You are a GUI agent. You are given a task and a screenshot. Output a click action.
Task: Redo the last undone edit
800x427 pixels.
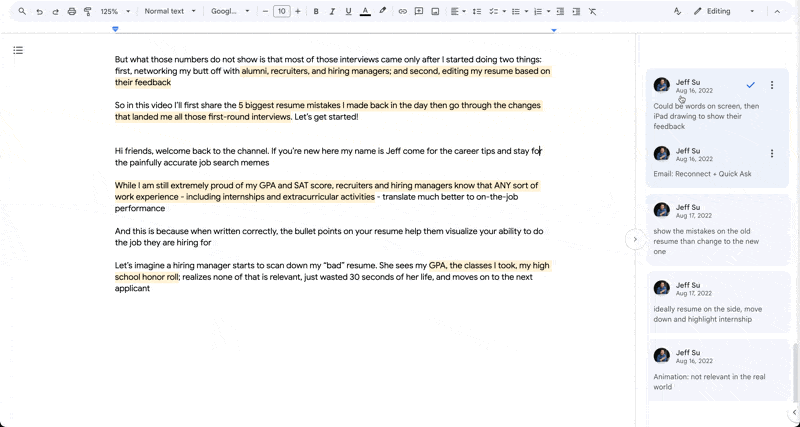pyautogui.click(x=56, y=11)
